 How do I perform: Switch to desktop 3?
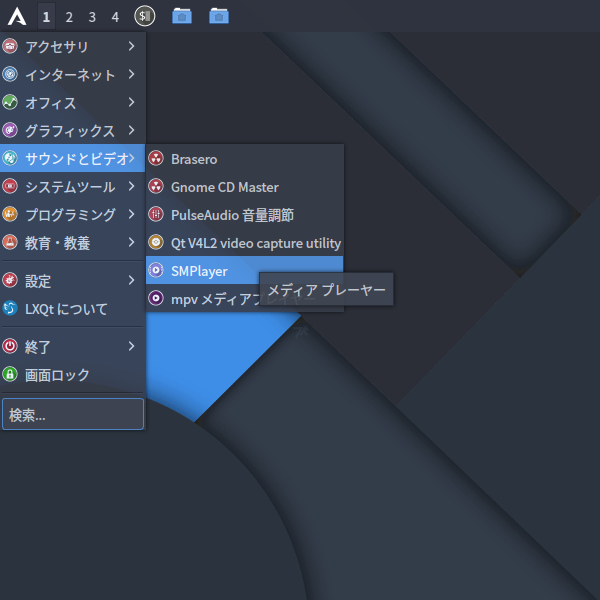92,16
